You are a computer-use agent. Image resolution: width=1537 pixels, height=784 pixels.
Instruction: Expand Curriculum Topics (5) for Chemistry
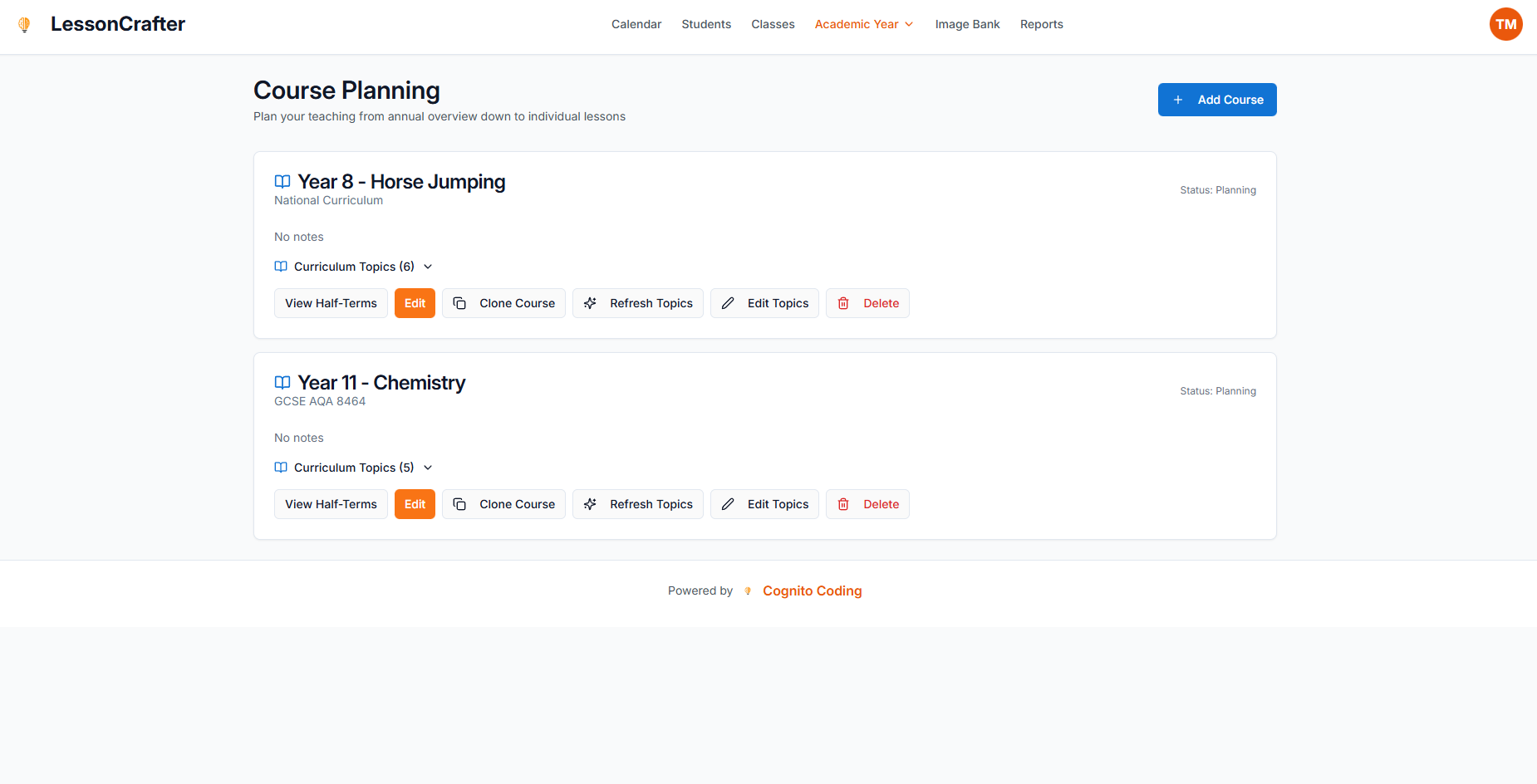click(x=353, y=467)
